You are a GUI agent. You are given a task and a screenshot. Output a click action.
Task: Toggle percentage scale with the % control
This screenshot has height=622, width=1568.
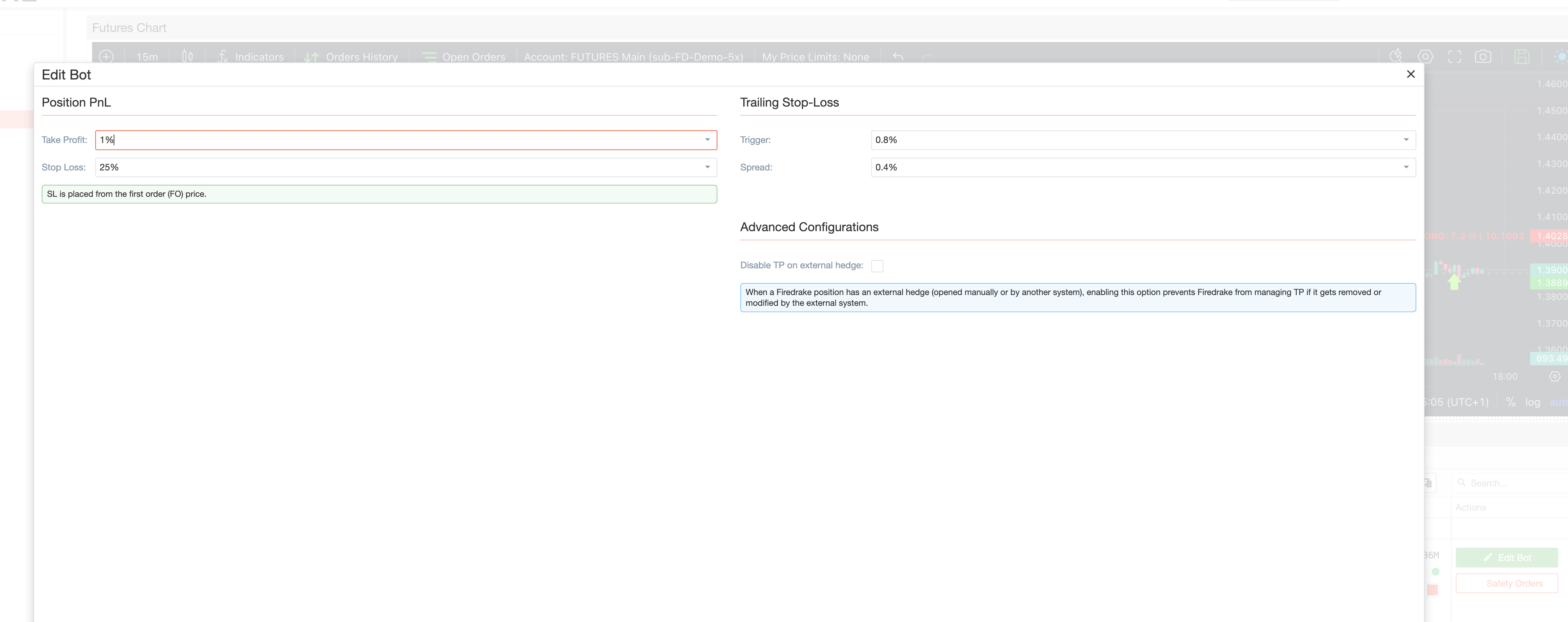pos(1511,402)
